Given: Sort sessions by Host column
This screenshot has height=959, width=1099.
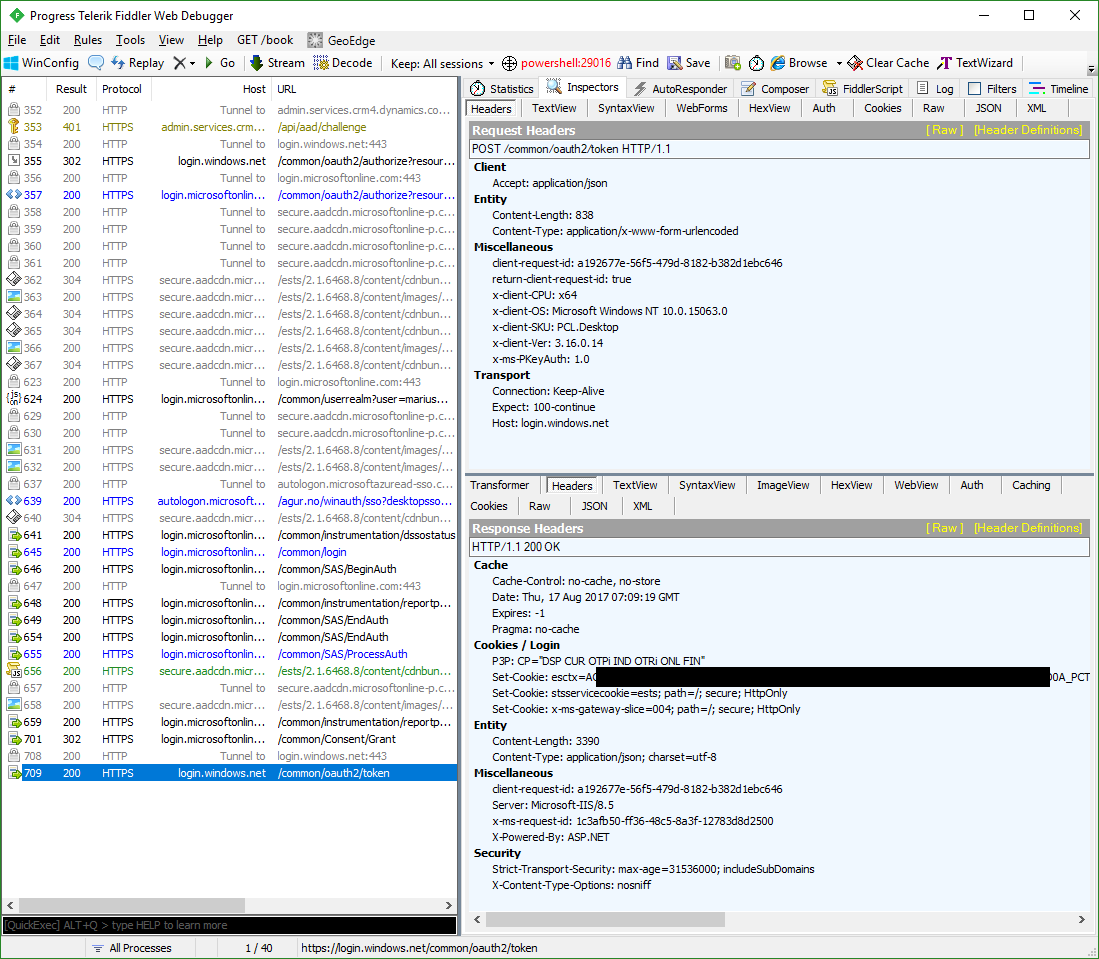Looking at the screenshot, I should tap(210, 89).
